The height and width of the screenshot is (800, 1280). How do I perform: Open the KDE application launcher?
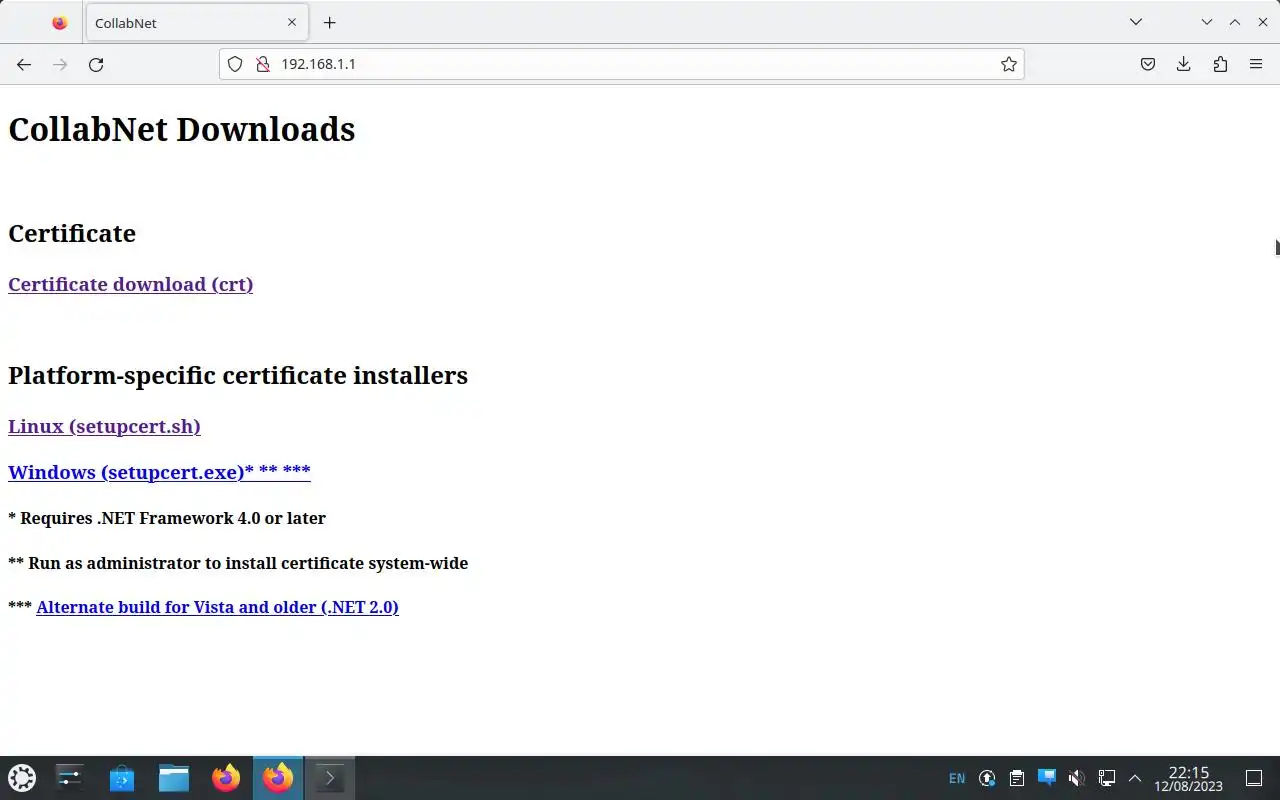pos(22,778)
